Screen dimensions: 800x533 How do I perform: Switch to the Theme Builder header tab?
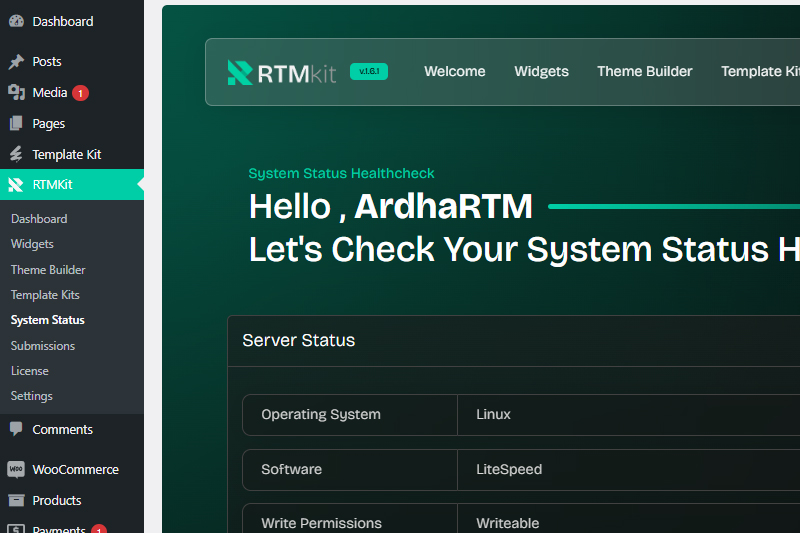[x=645, y=71]
